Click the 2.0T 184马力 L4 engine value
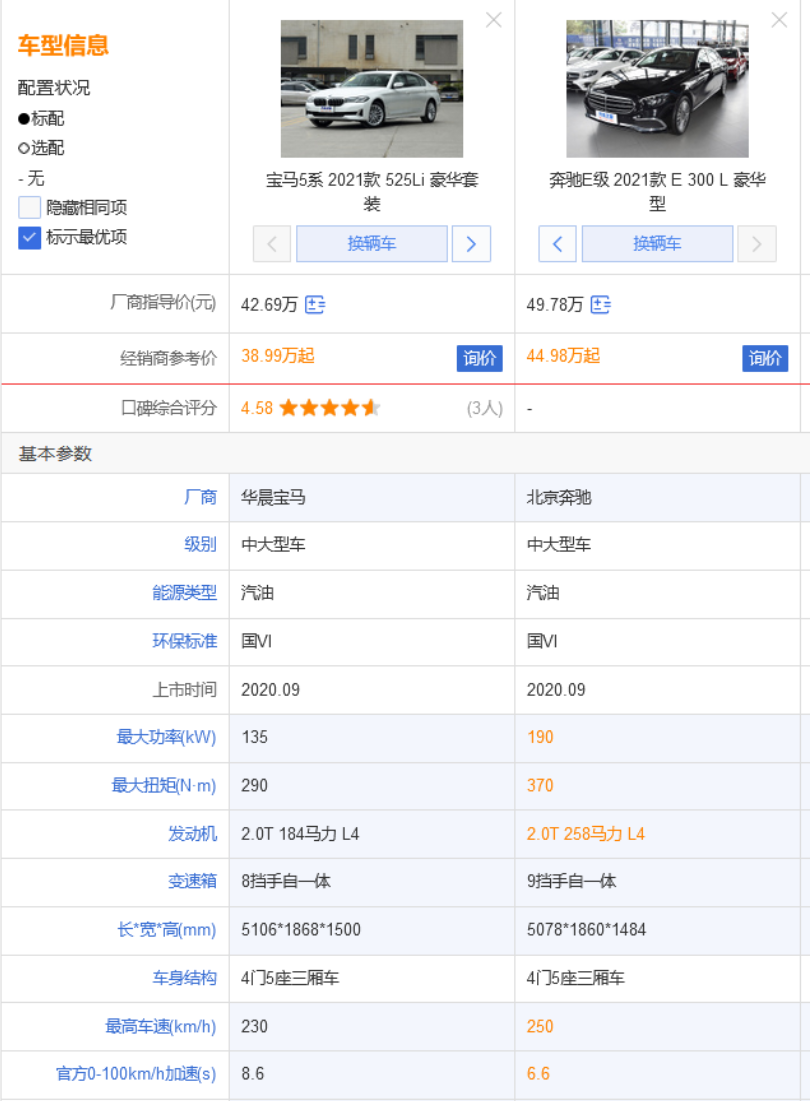The image size is (810, 1101). tap(300, 834)
